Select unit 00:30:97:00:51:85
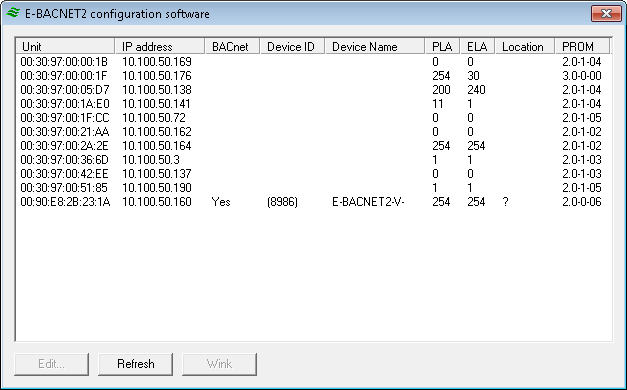627x390 pixels. [64, 188]
